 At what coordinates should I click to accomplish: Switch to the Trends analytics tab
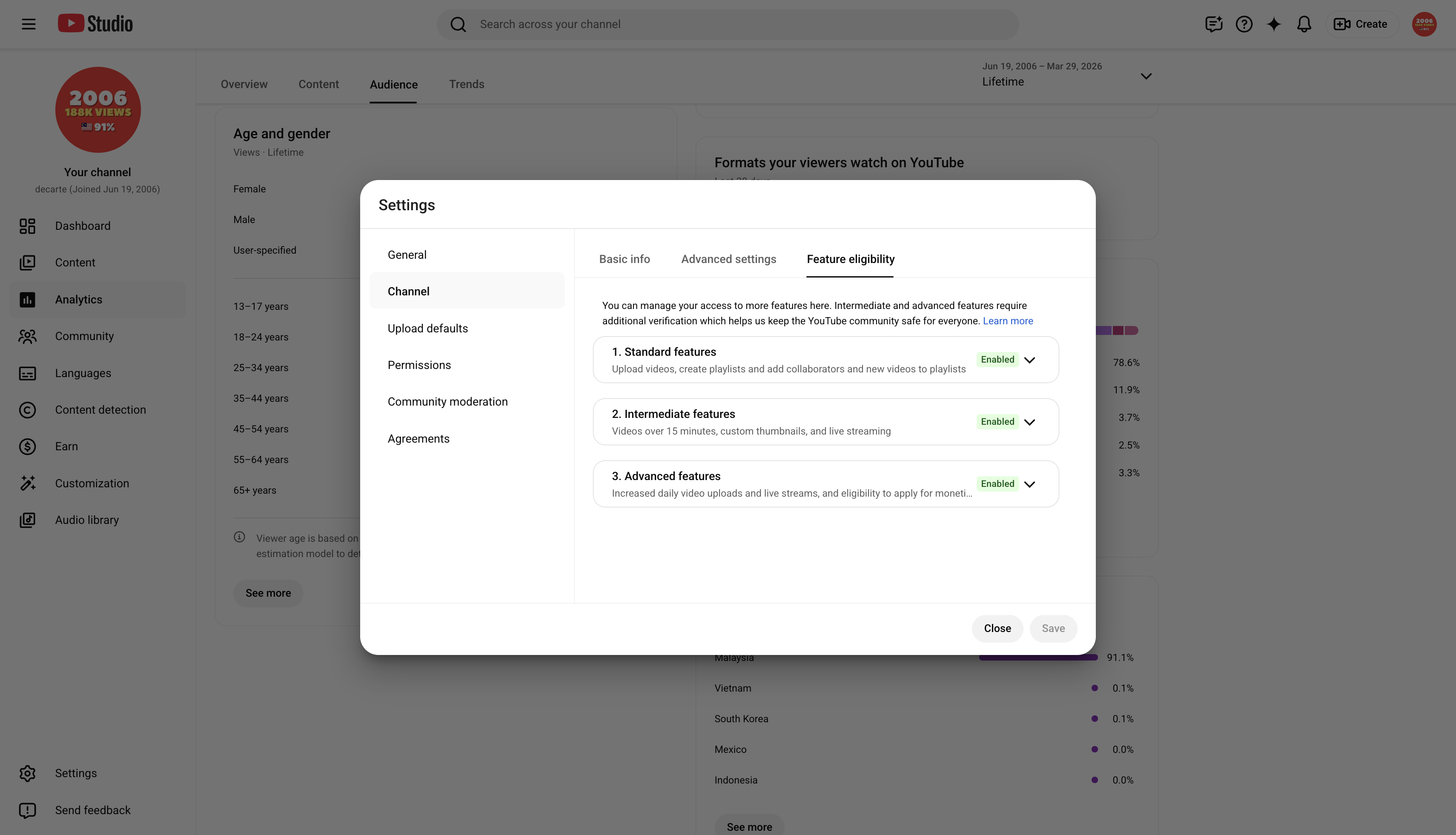point(467,84)
